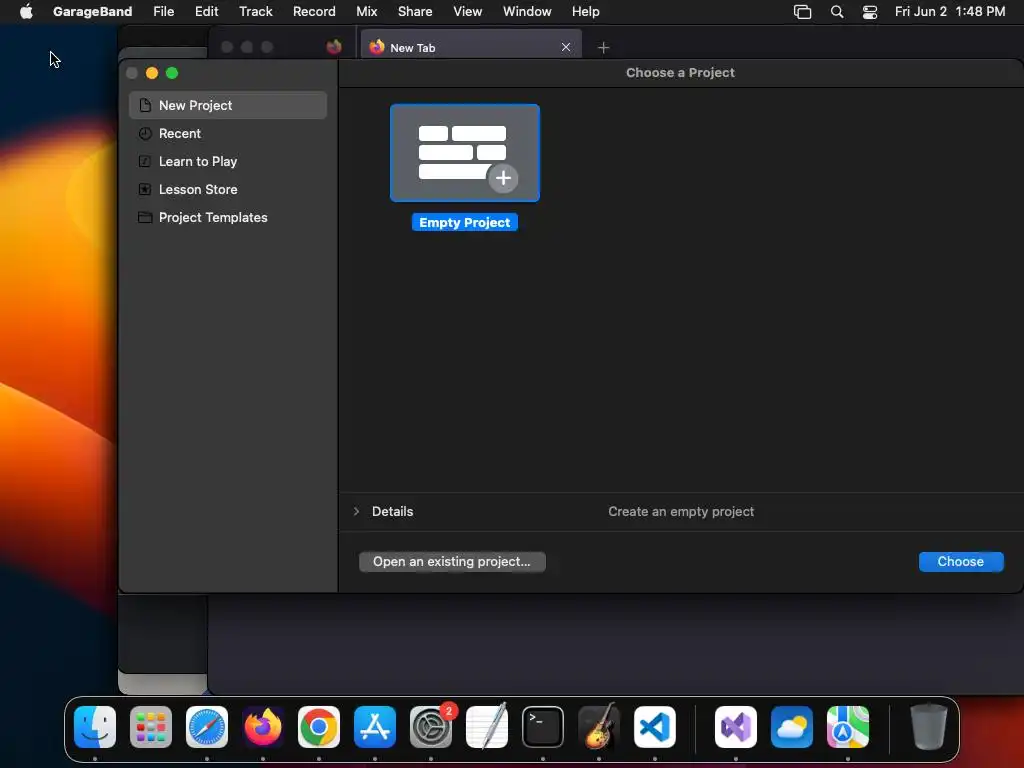This screenshot has height=768, width=1024.
Task: Open the Window menu
Action: 527,11
